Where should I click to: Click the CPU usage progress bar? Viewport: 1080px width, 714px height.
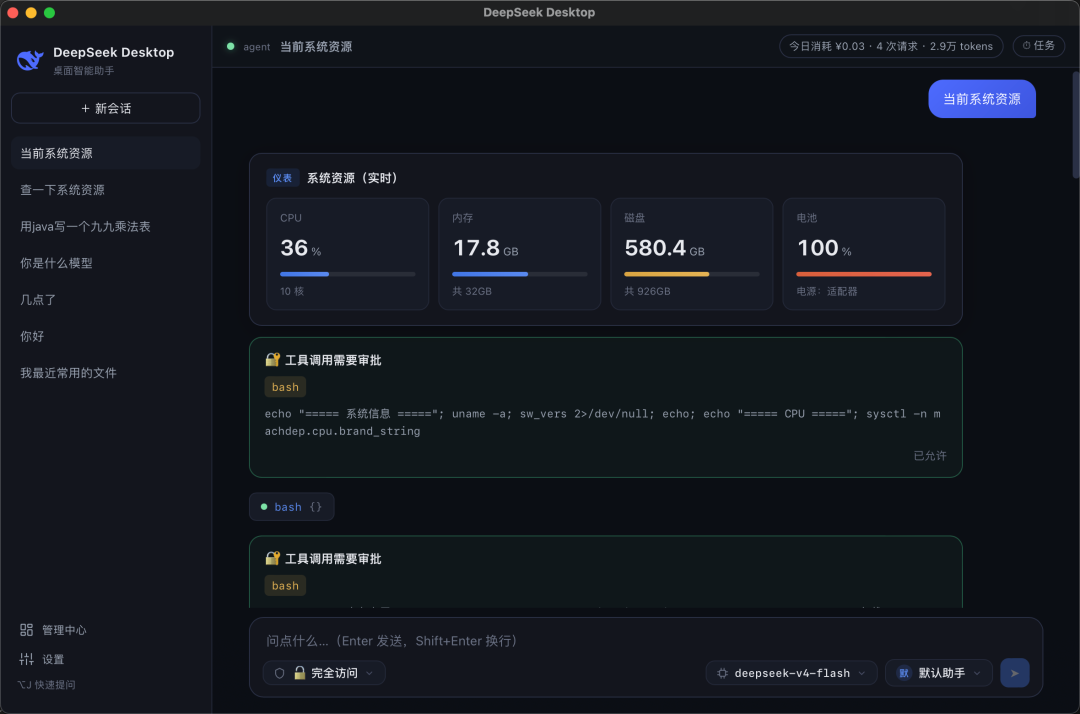347,274
